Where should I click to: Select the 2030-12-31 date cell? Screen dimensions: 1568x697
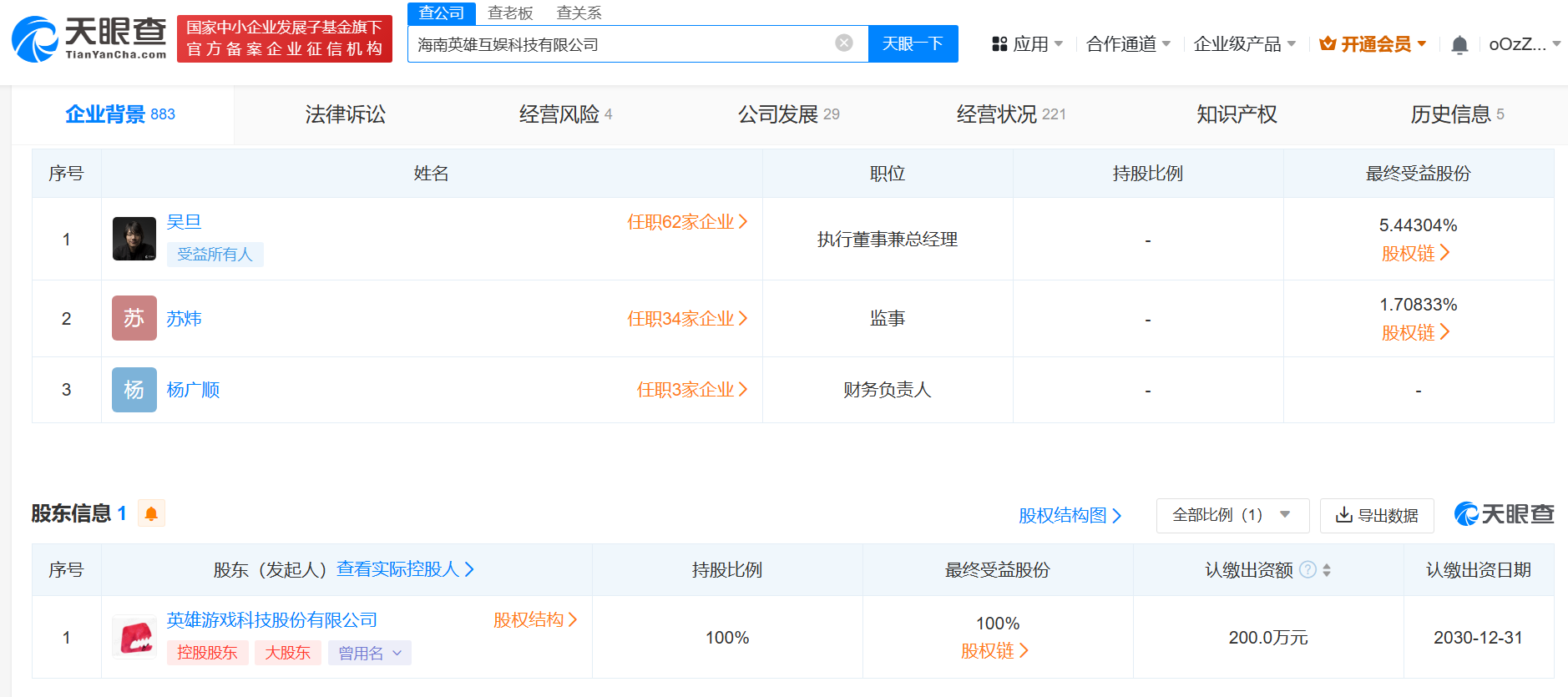tap(1479, 637)
